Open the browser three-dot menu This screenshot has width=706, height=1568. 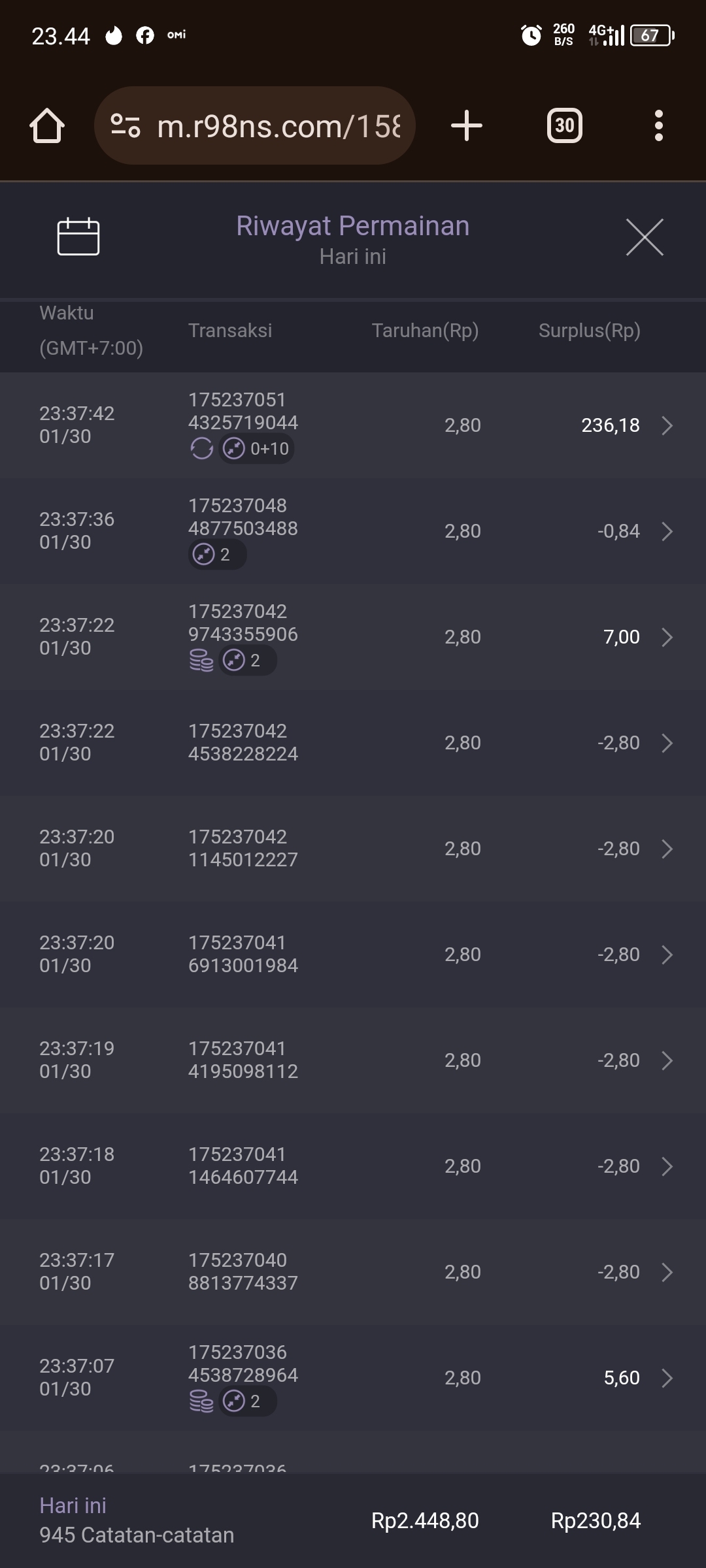click(x=658, y=125)
